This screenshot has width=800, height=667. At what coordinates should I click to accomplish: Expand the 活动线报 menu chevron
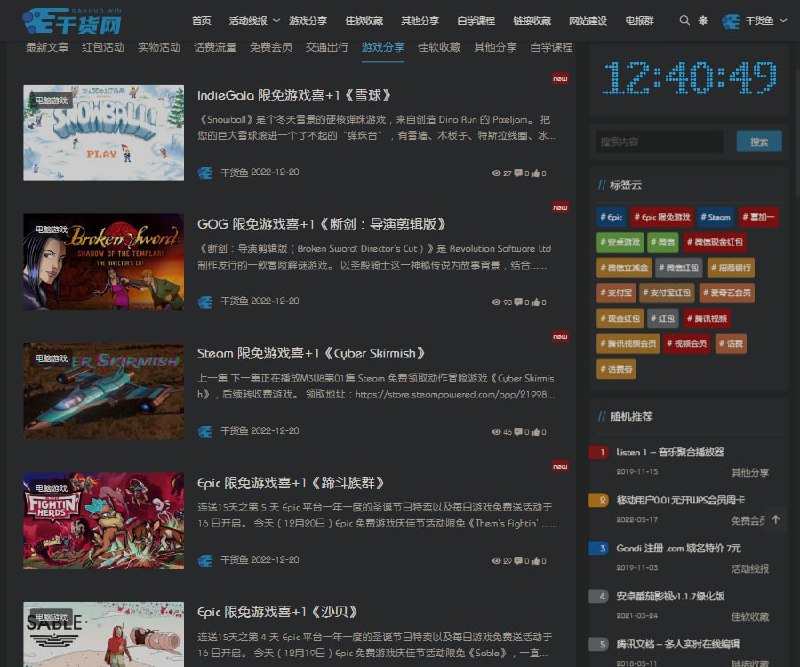click(x=276, y=20)
